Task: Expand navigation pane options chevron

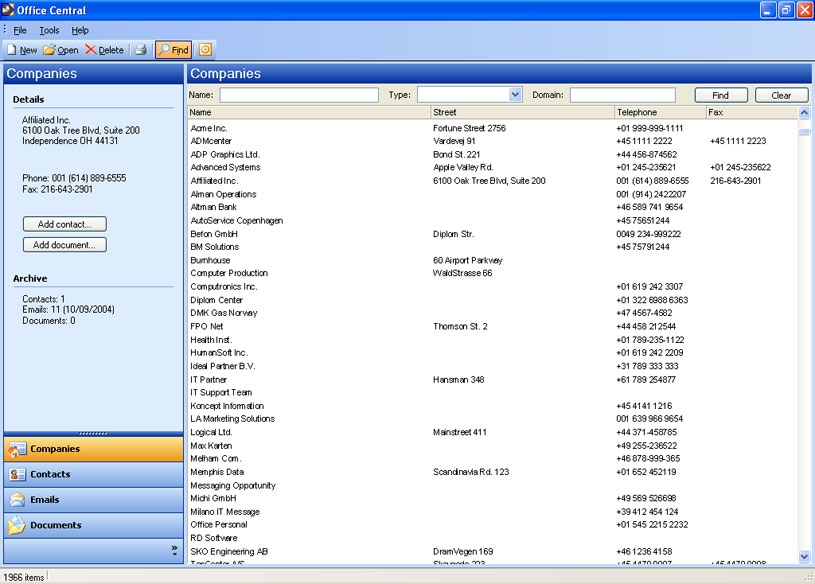Action: (x=174, y=551)
